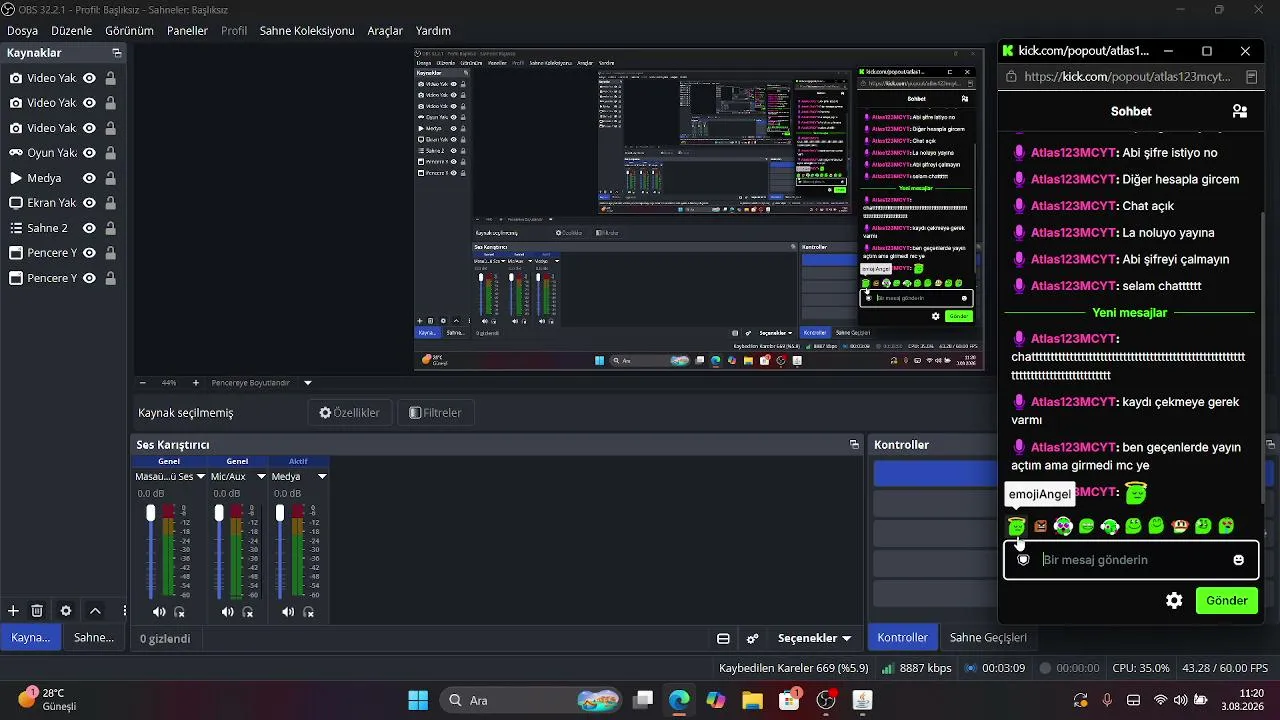1280x720 pixels.
Task: Open Kick chat settings gear
Action: [x=1175, y=601]
